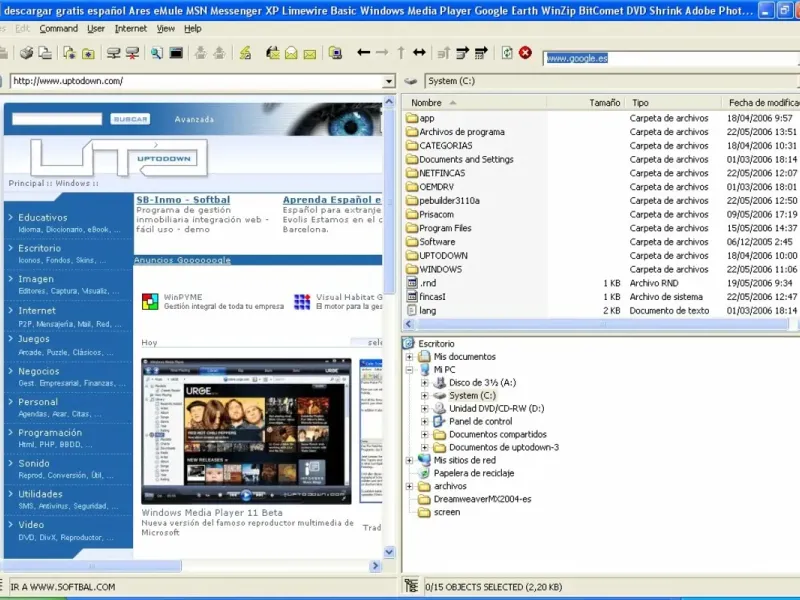Click the mail folder toolbar icon

[x=272, y=53]
